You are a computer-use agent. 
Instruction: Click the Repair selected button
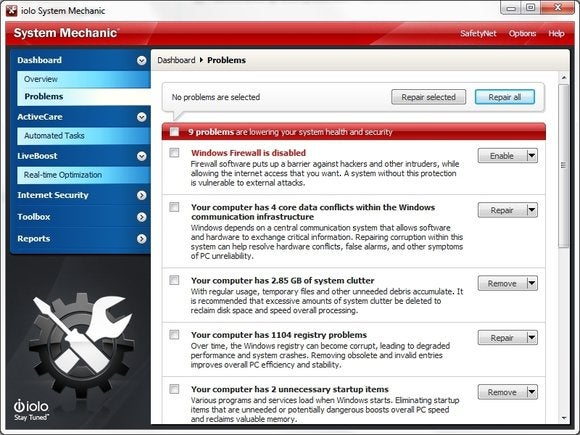click(428, 97)
